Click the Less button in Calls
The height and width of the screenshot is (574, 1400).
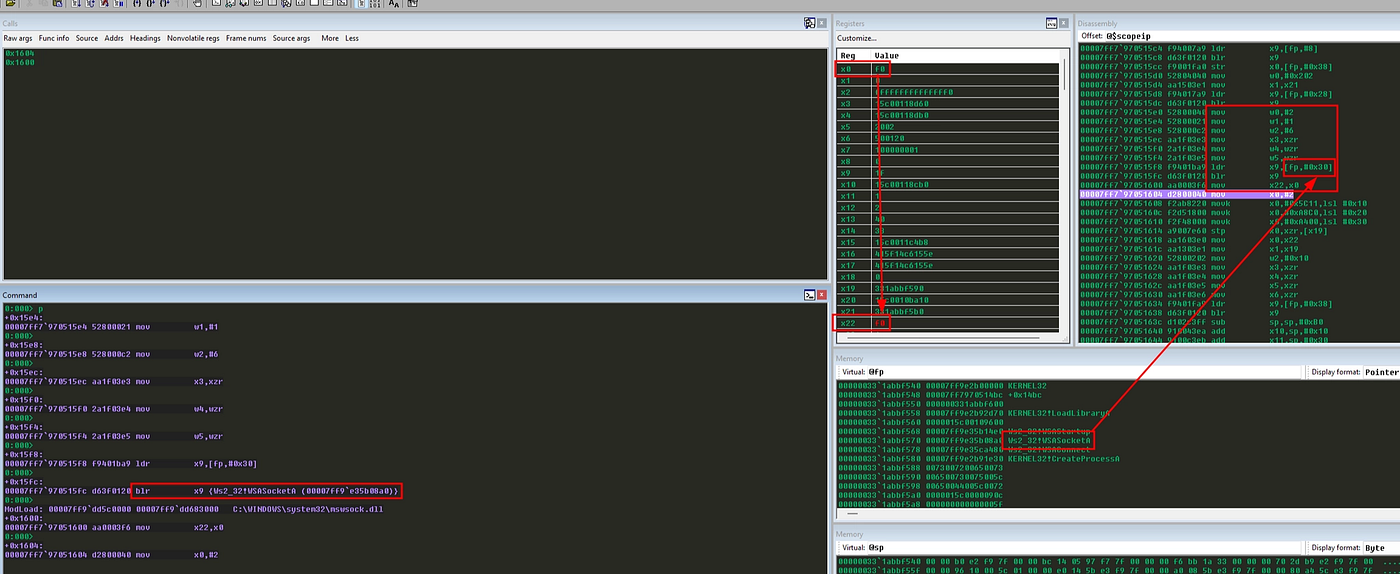[352, 38]
